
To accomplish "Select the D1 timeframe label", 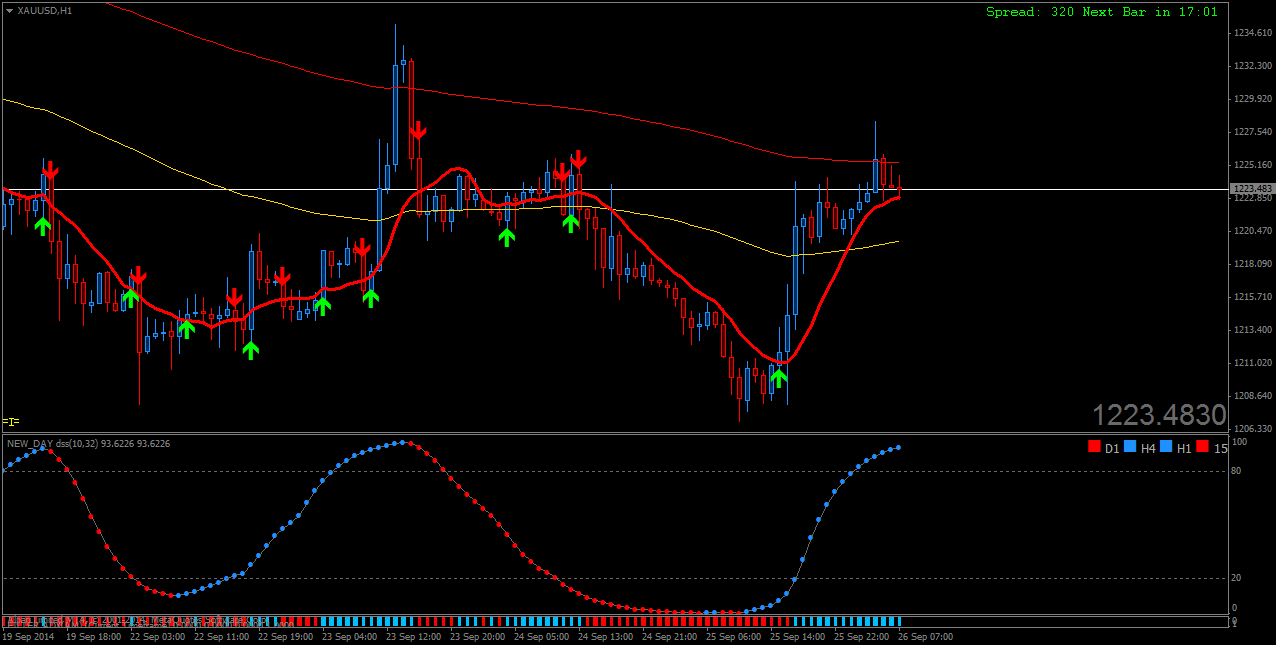I will click(x=1112, y=448).
